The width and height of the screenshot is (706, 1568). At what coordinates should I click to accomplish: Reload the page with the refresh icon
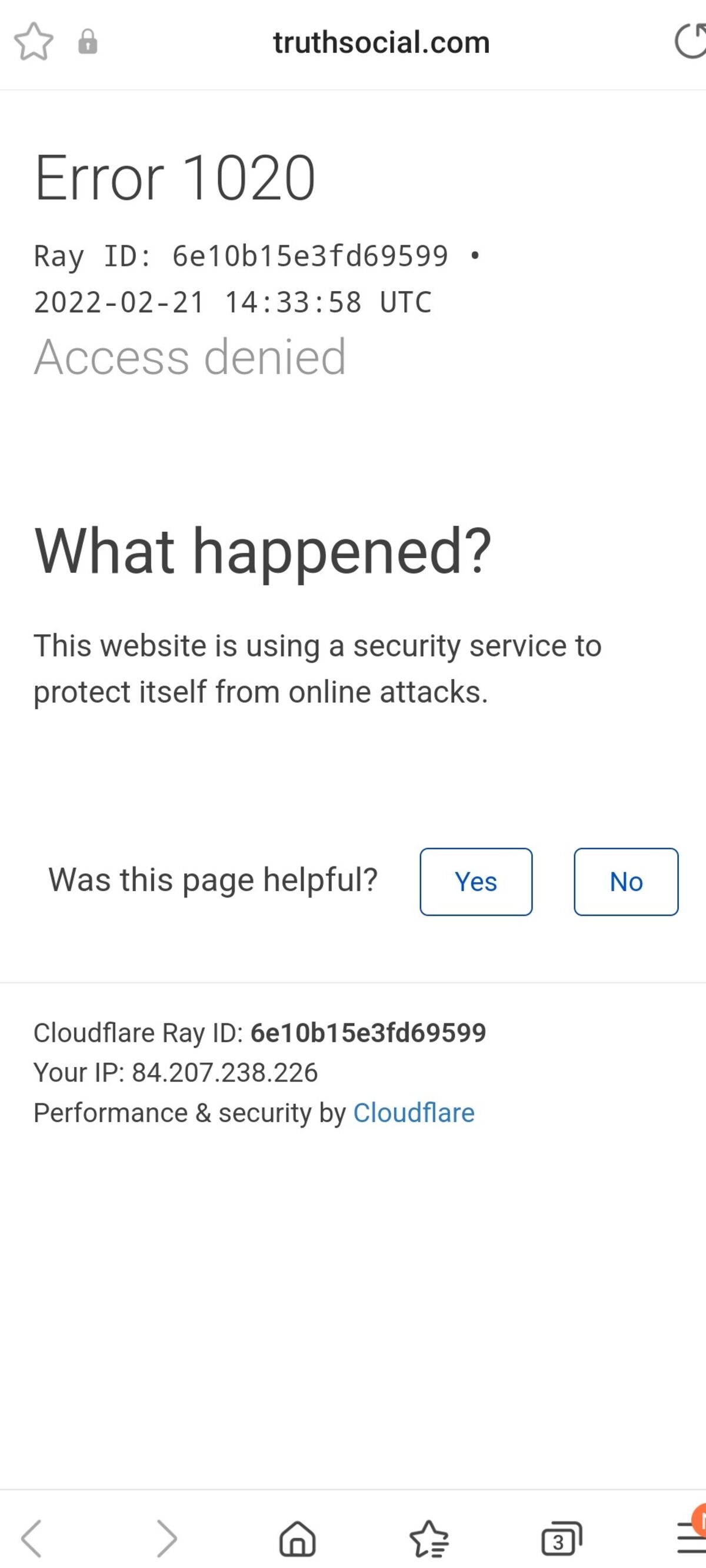[x=690, y=42]
